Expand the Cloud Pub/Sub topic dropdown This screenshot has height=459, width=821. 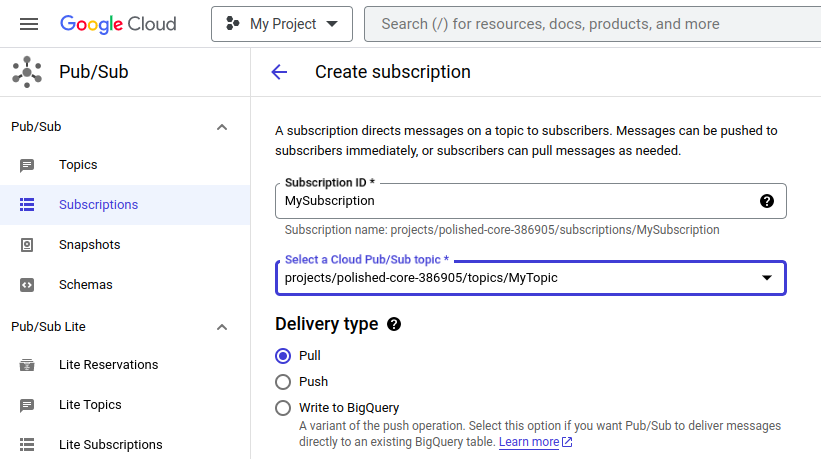tap(766, 278)
